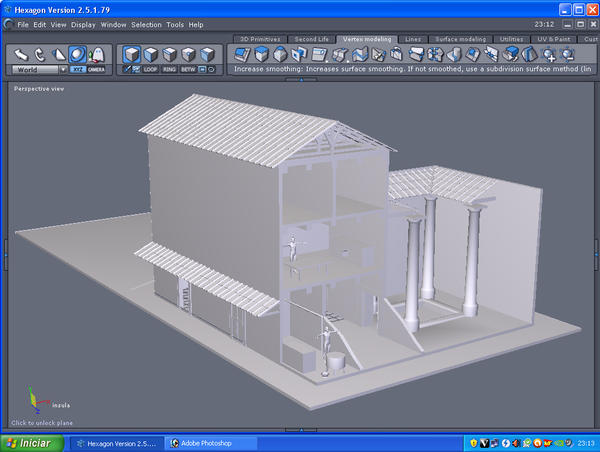Enable LOOP selection mode
The width and height of the screenshot is (600, 452).
pos(151,70)
